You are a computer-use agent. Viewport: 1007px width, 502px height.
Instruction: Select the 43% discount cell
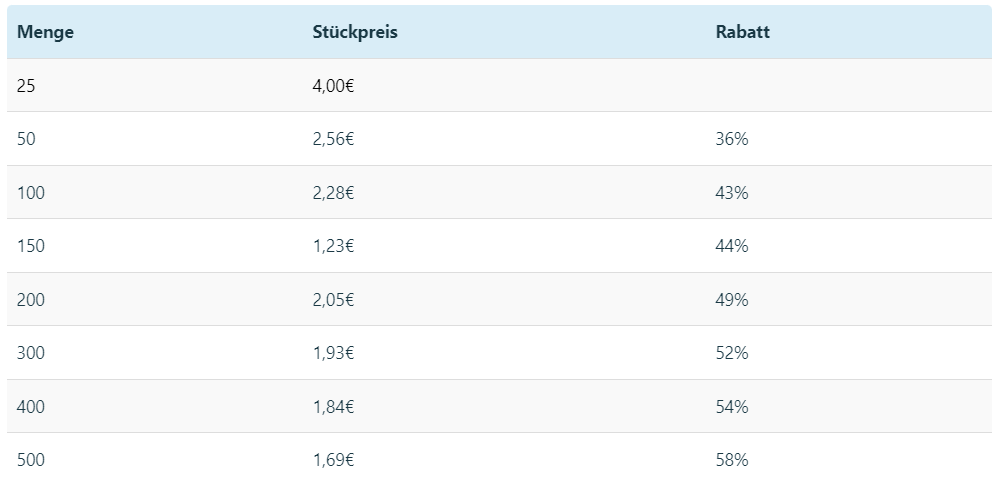[x=732, y=193]
